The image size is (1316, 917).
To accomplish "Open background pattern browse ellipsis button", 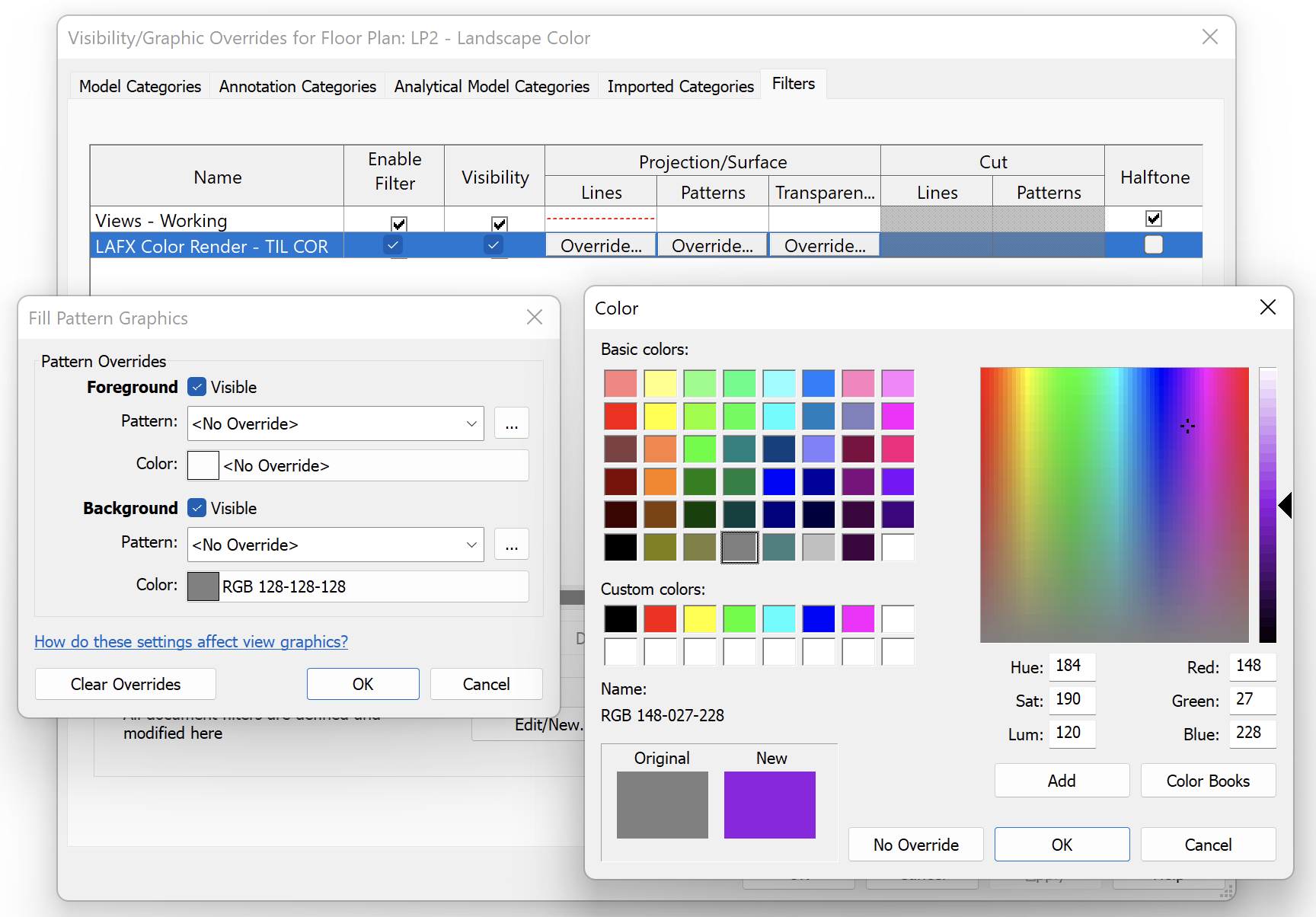I will (512, 545).
